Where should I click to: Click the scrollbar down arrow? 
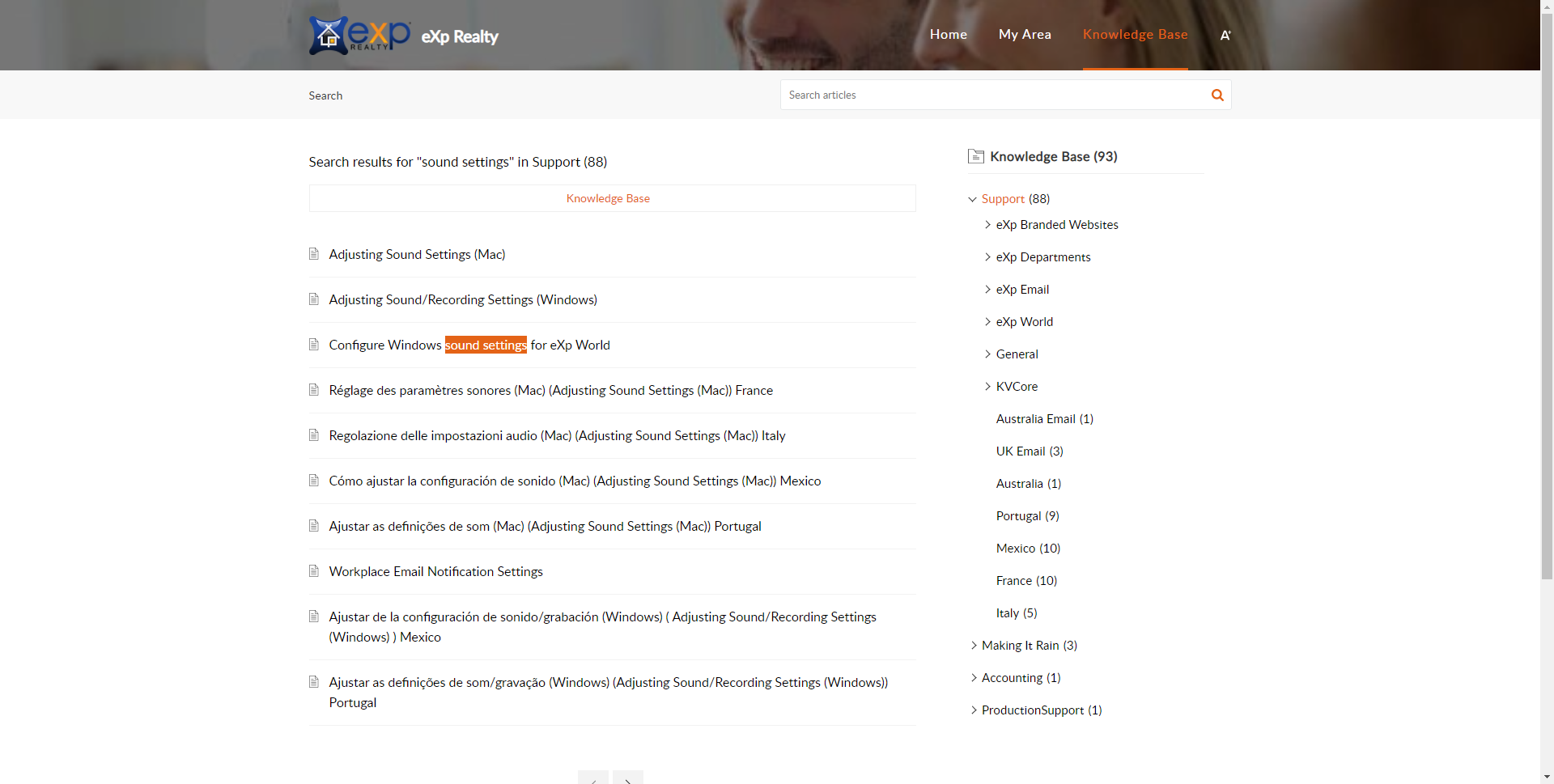click(1547, 778)
